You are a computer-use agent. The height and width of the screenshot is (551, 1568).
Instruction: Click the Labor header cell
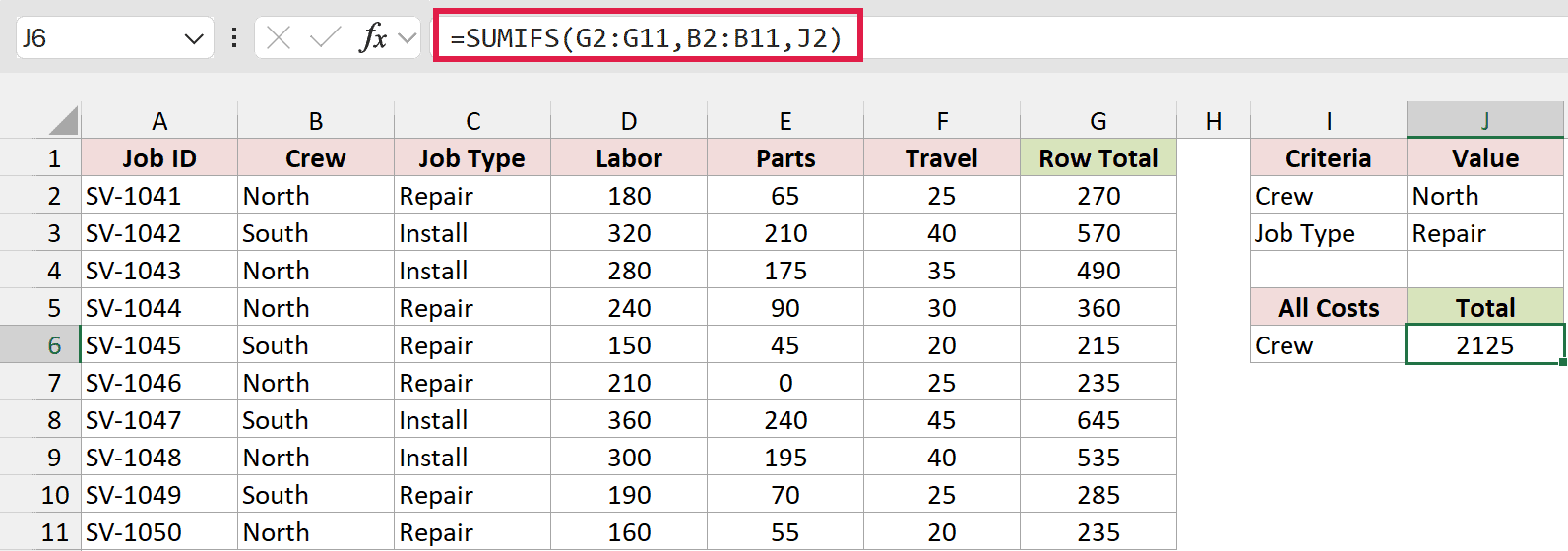point(629,158)
